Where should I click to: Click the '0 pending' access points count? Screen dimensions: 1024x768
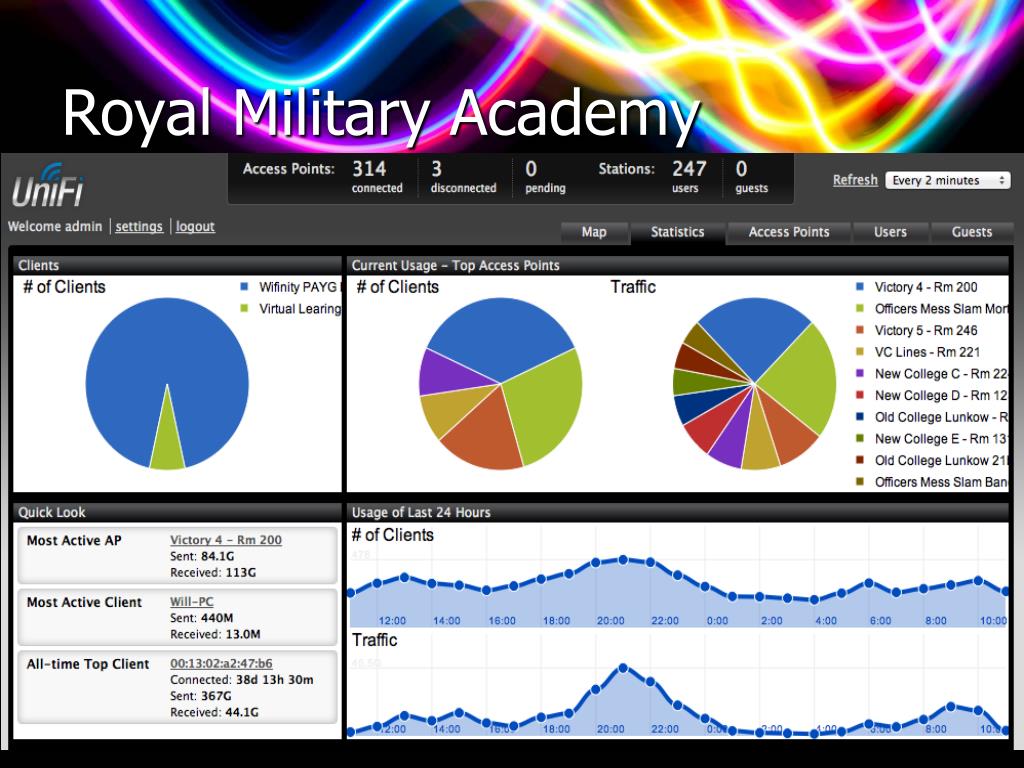point(545,177)
